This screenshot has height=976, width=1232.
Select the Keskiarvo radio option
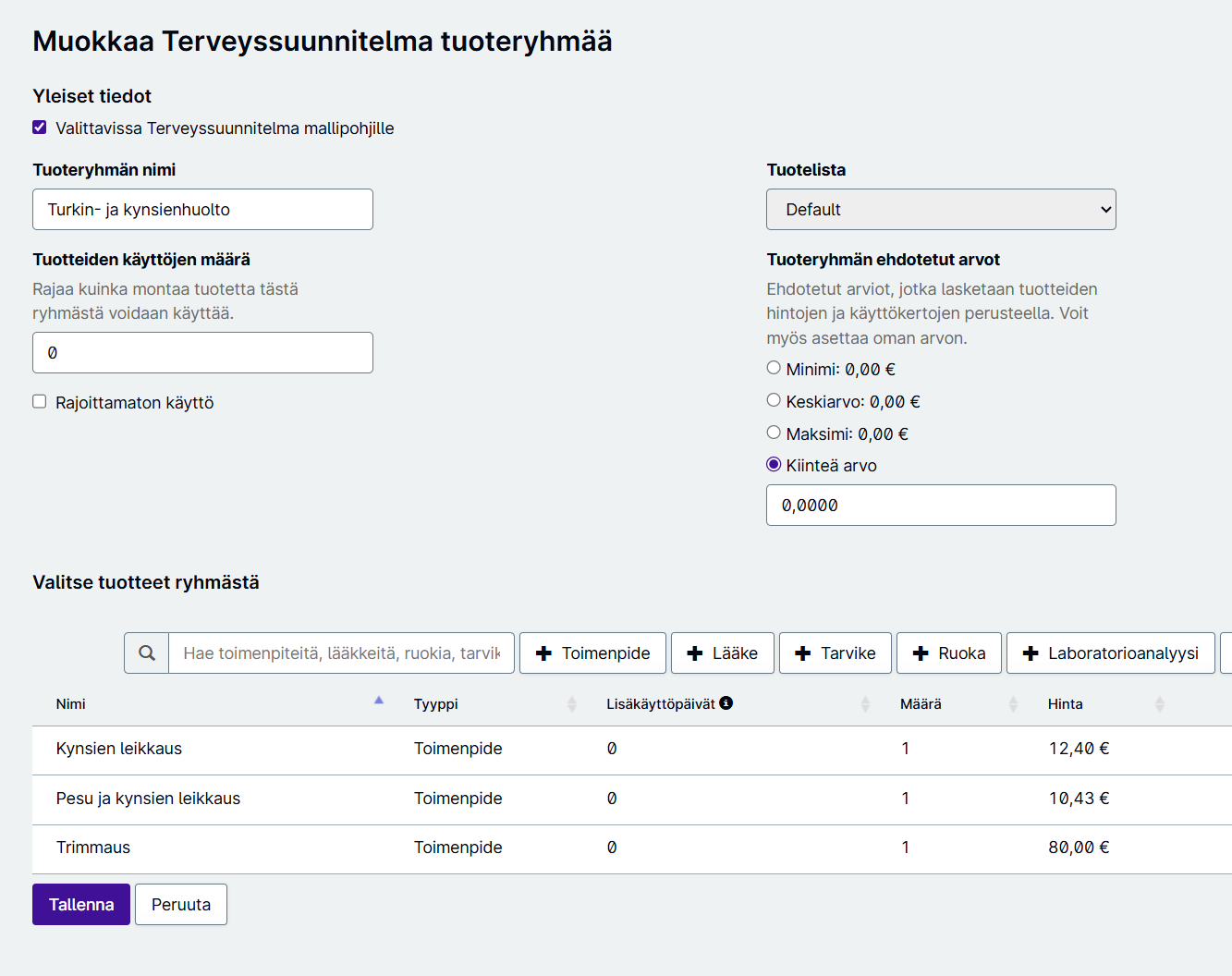pos(774,400)
